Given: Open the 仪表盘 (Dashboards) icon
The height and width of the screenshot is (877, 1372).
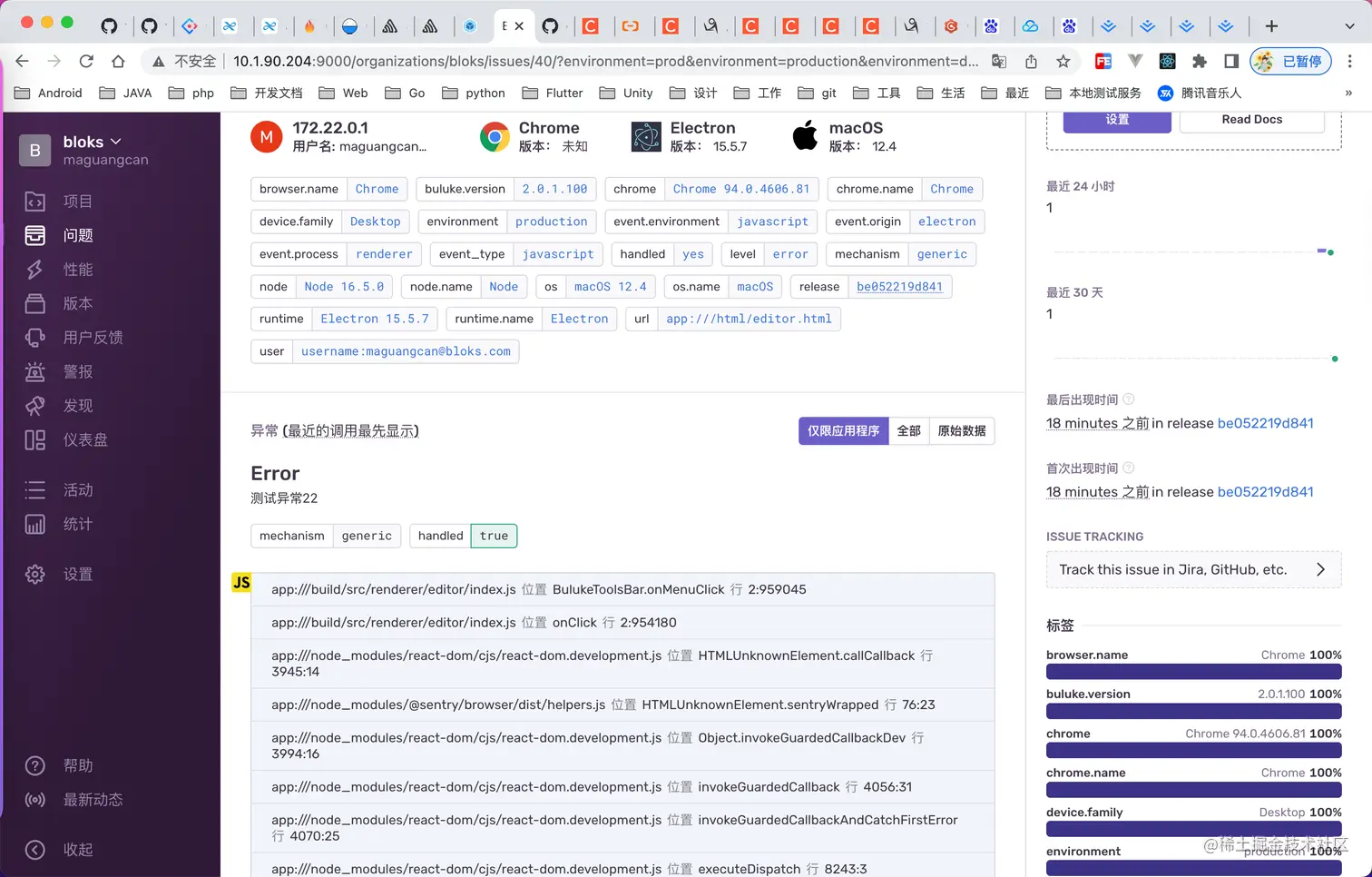Looking at the screenshot, I should (34, 439).
